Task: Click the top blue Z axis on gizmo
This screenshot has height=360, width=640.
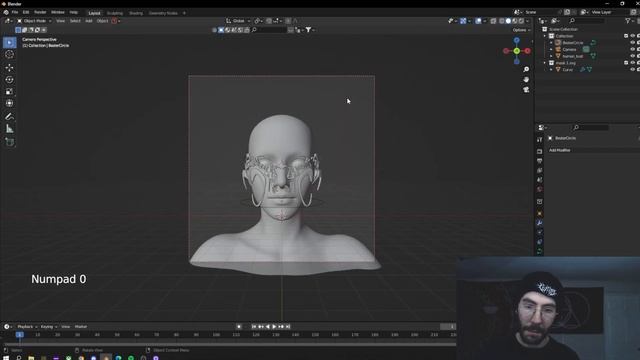Action: pyautogui.click(x=517, y=40)
